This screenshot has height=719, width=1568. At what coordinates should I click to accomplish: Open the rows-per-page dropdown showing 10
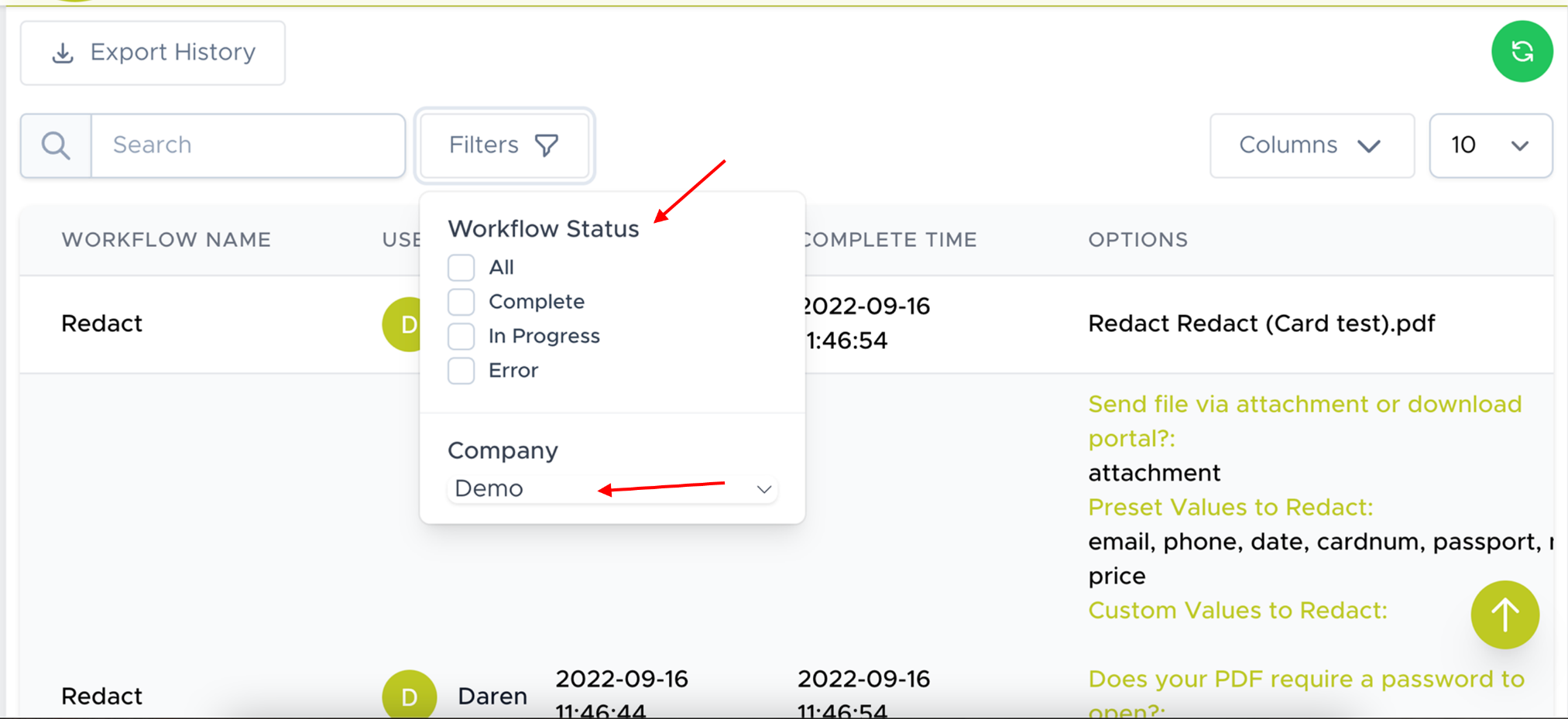(x=1490, y=146)
